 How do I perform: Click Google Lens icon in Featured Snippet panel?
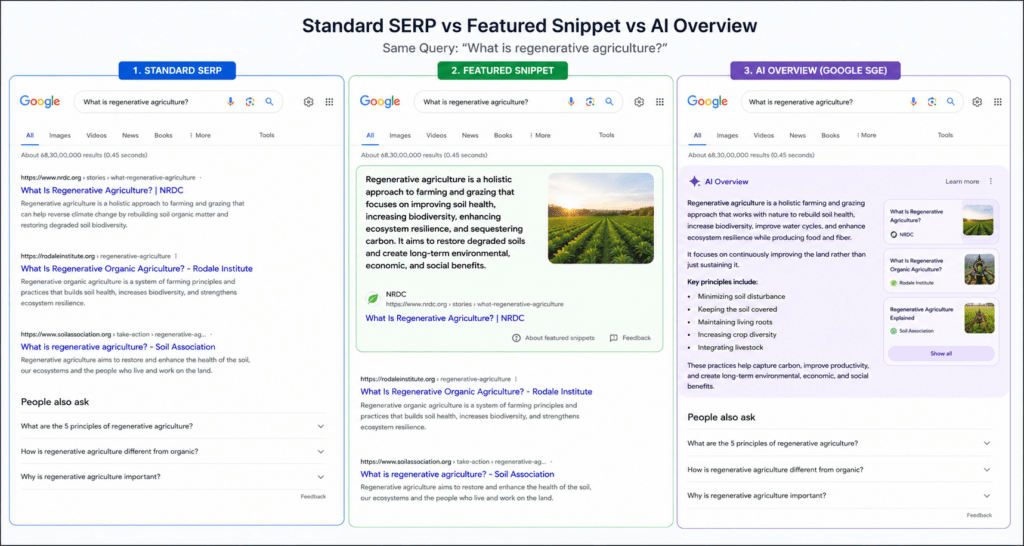590,102
